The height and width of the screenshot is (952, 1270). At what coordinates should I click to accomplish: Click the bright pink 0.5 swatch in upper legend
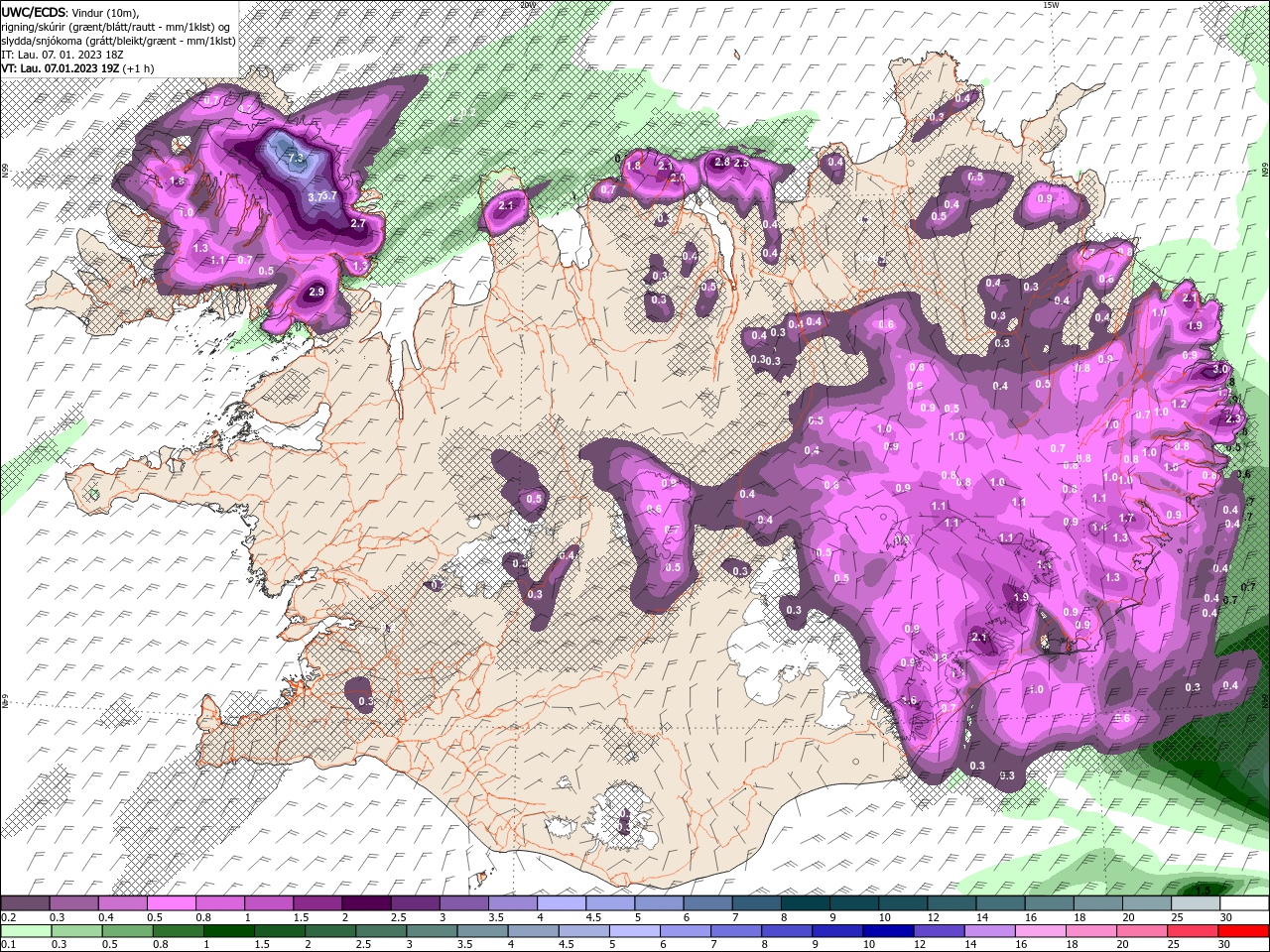click(171, 903)
